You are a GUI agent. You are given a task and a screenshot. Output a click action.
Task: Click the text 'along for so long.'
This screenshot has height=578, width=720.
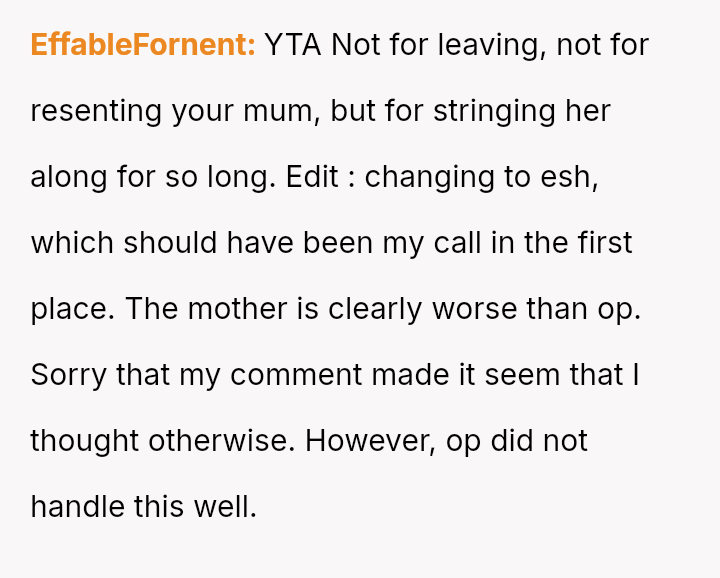(x=153, y=177)
